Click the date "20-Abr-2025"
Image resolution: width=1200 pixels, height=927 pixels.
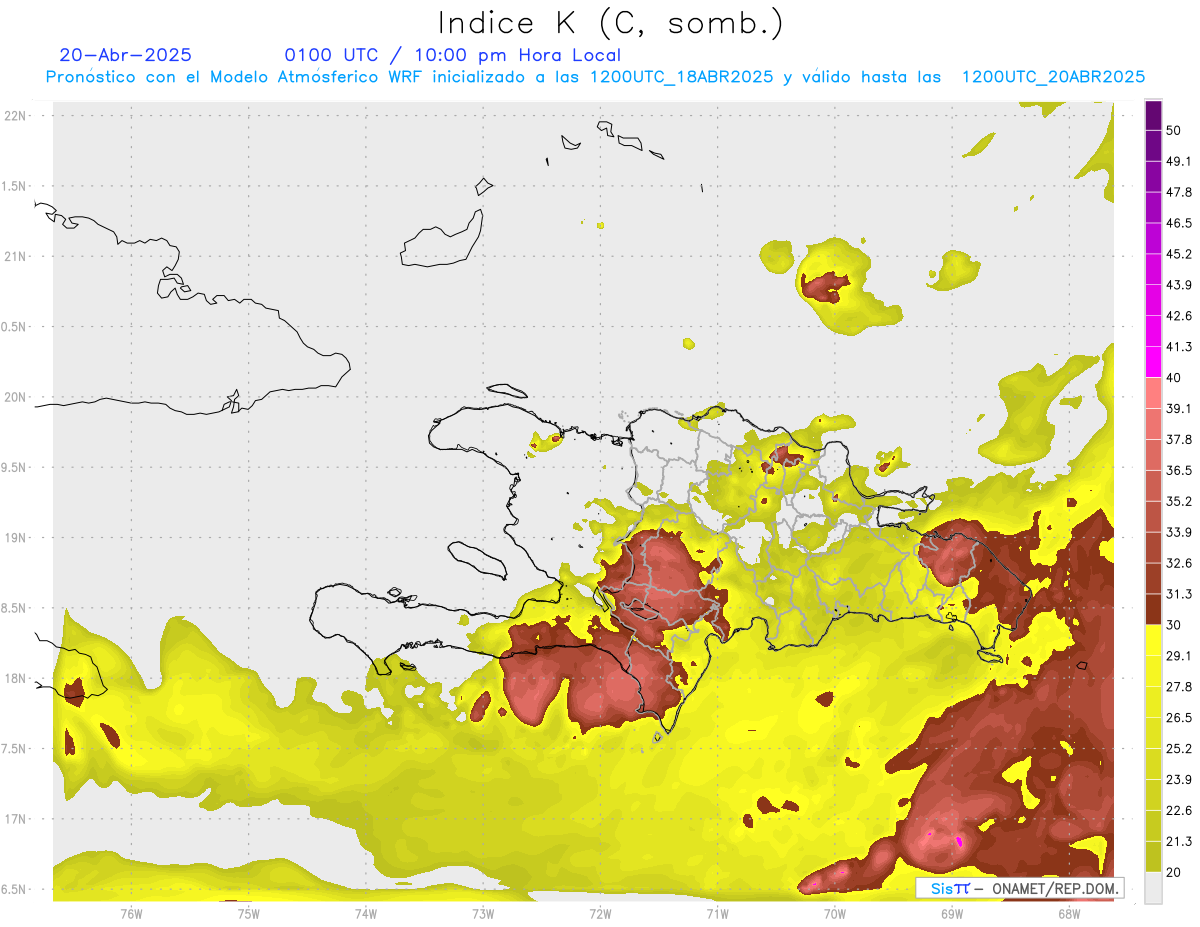[x=126, y=55]
